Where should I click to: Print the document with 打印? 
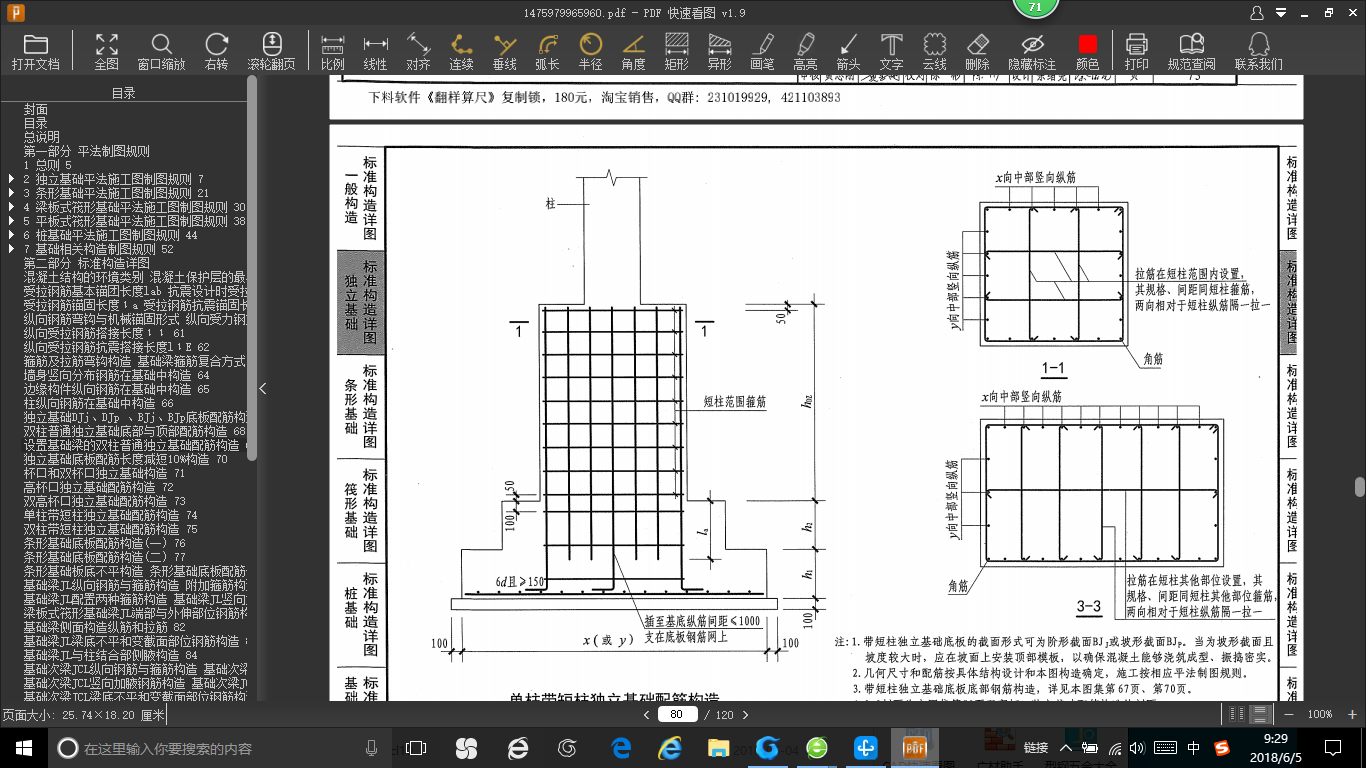point(1136,52)
